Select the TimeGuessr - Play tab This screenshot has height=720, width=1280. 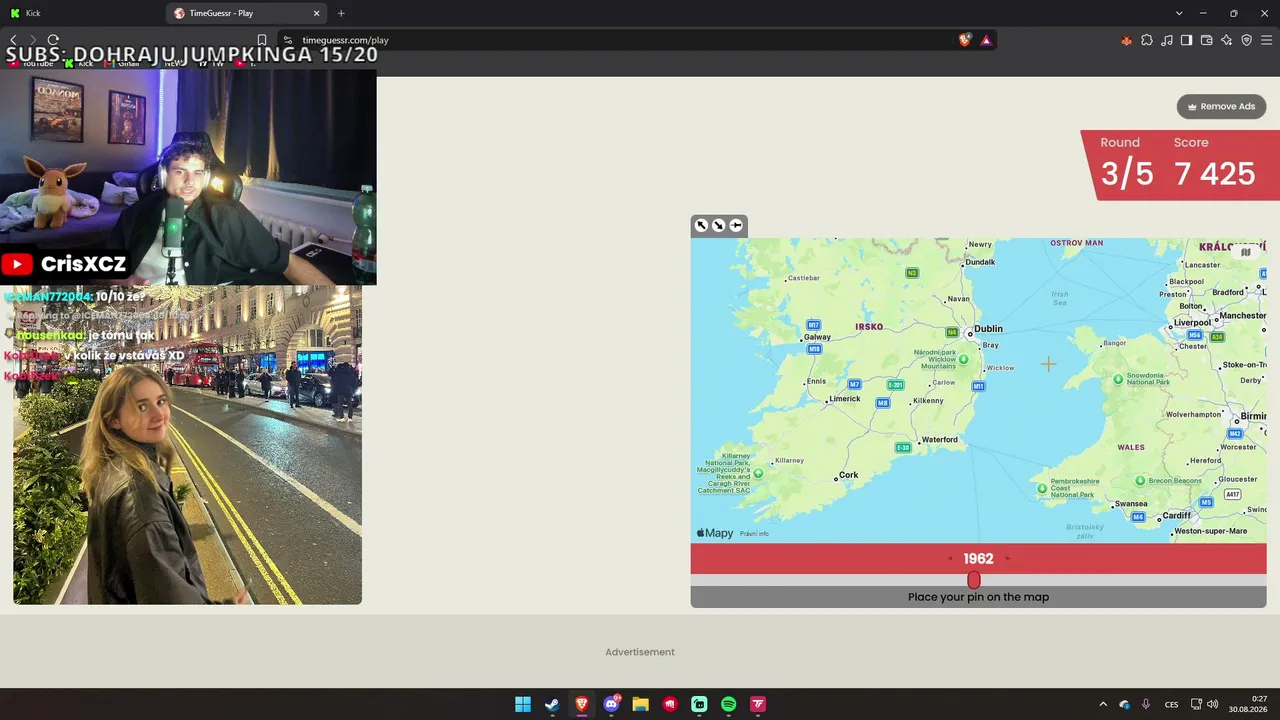coord(246,13)
